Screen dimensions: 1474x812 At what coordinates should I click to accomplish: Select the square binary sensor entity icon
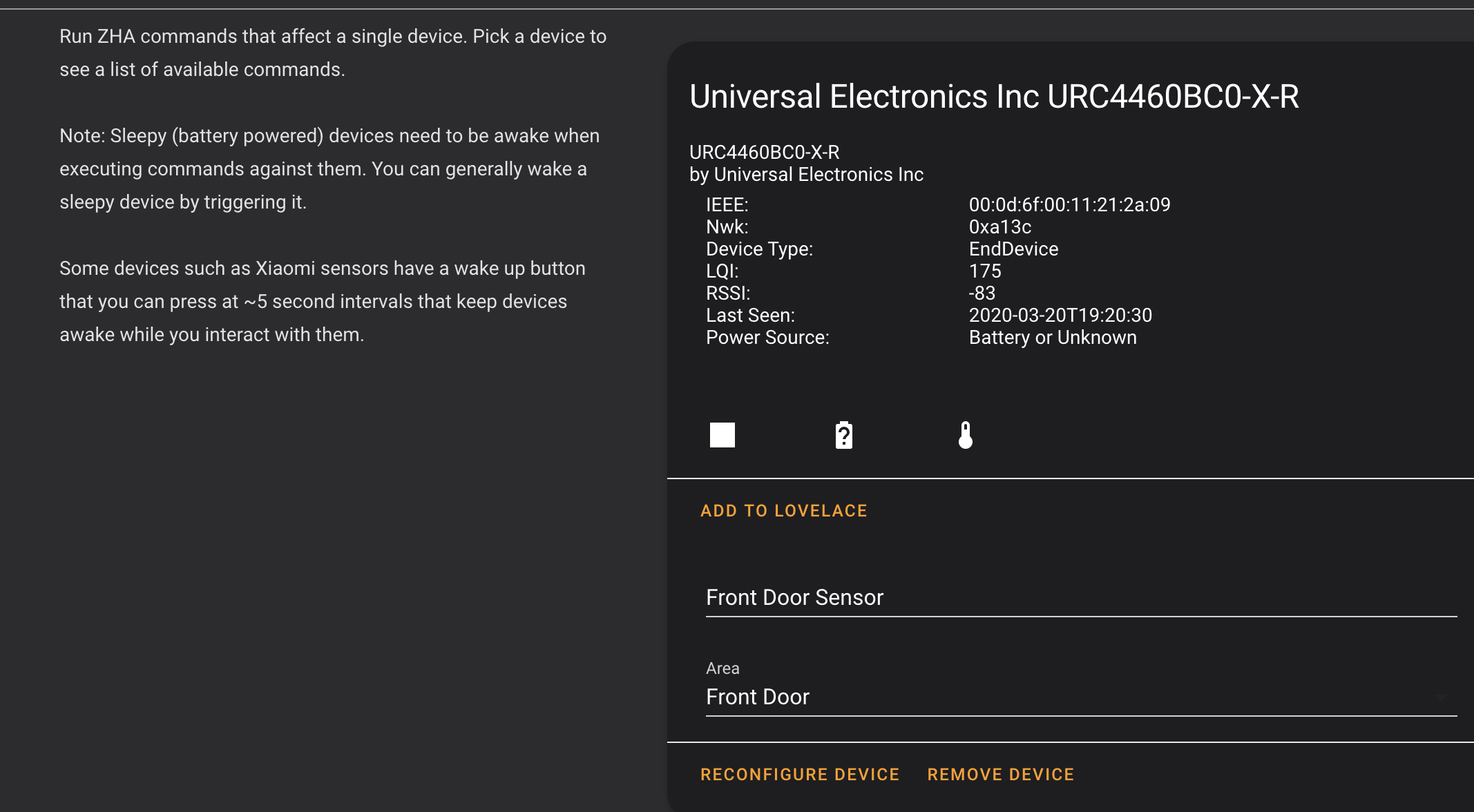(x=721, y=434)
